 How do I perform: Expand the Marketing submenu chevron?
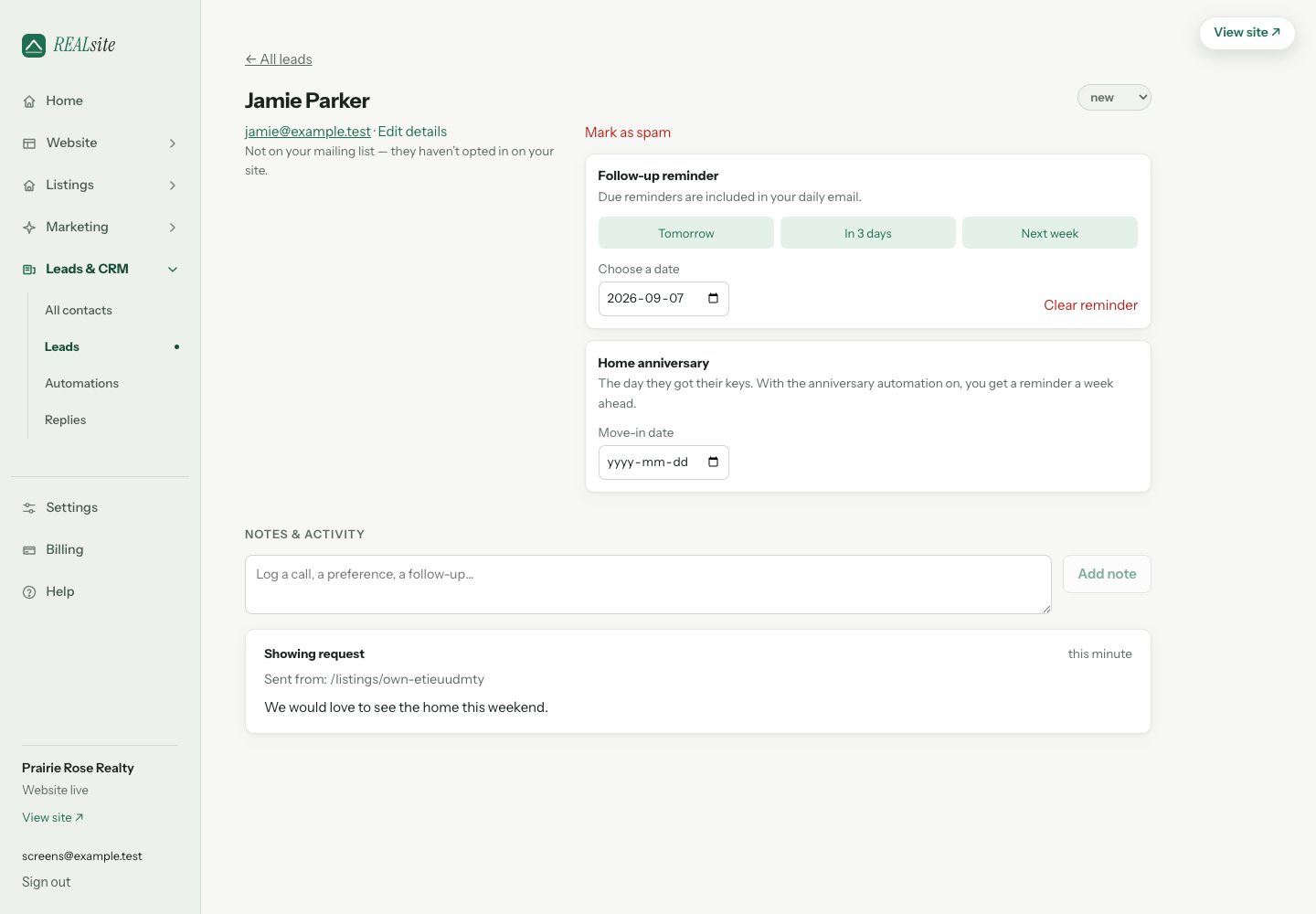tap(173, 228)
